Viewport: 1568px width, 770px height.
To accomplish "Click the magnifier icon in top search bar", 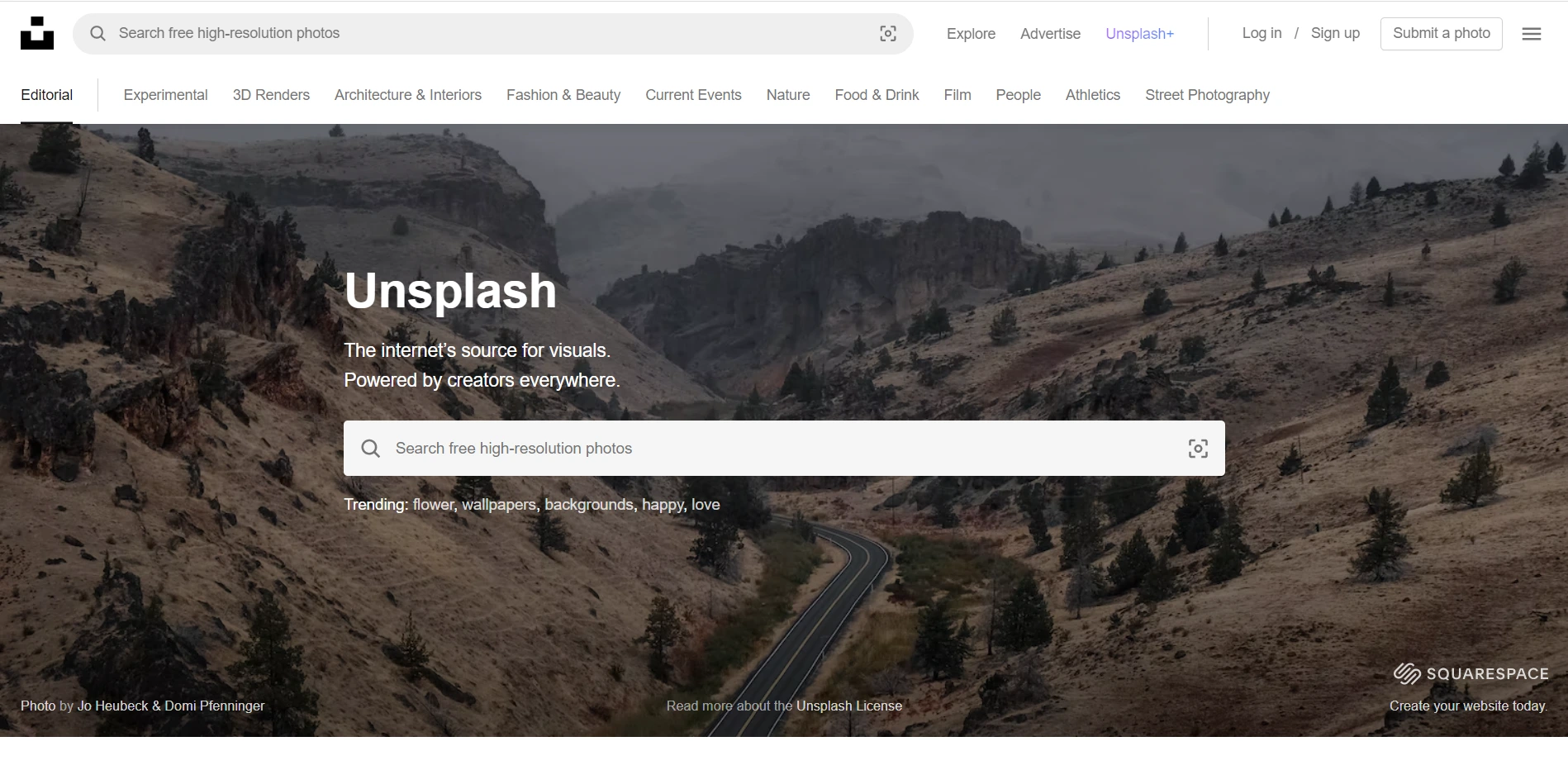I will 98,33.
